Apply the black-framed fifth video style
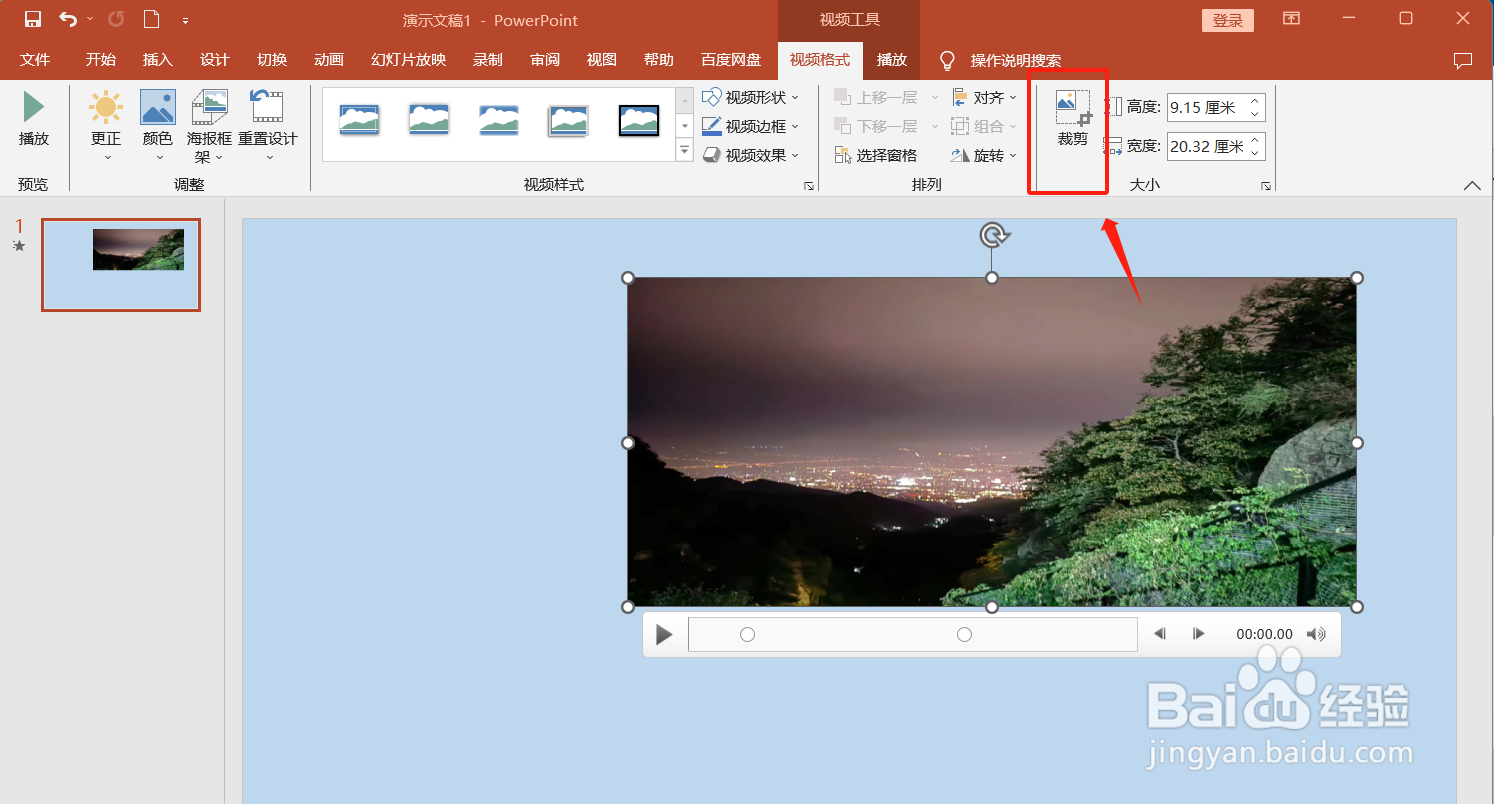 (639, 120)
